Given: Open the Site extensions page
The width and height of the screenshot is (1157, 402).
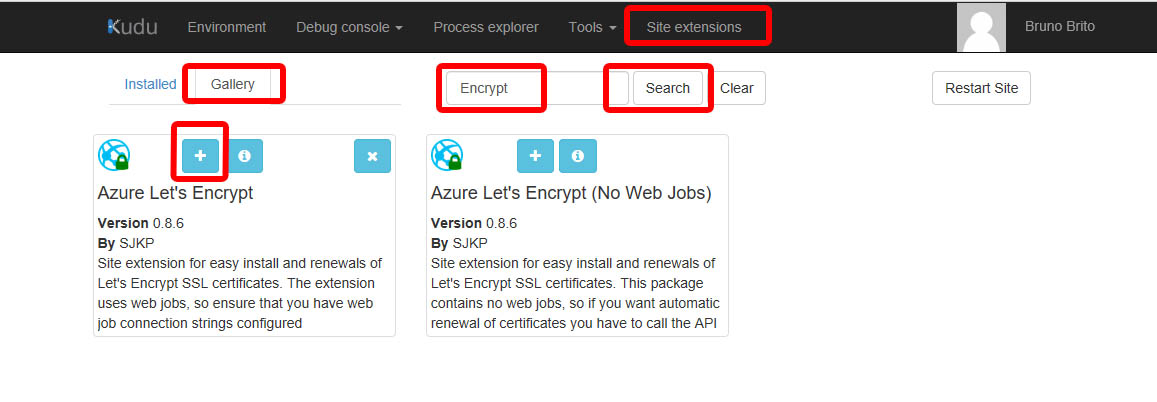Looking at the screenshot, I should pyautogui.click(x=694, y=27).
